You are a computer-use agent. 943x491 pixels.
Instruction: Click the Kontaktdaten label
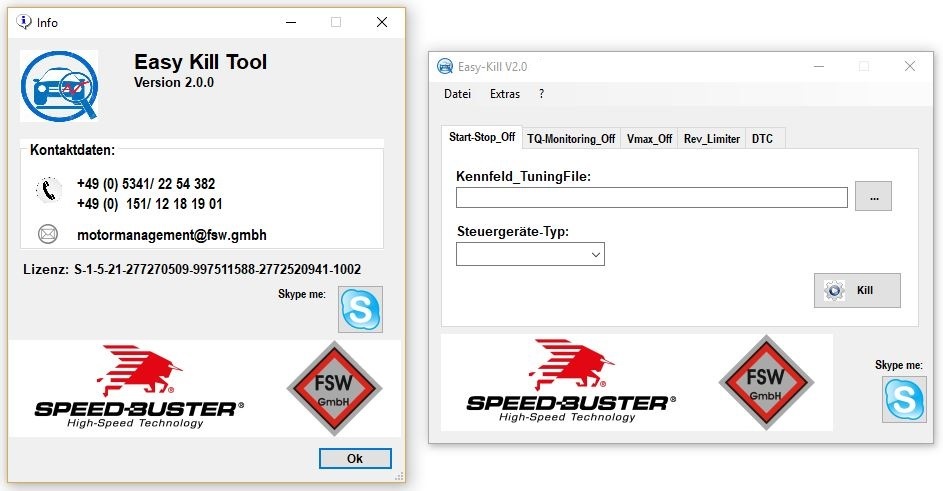72,150
